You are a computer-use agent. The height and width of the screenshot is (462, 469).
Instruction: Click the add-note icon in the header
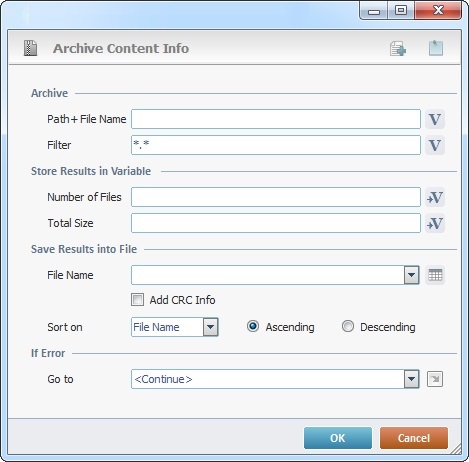398,49
